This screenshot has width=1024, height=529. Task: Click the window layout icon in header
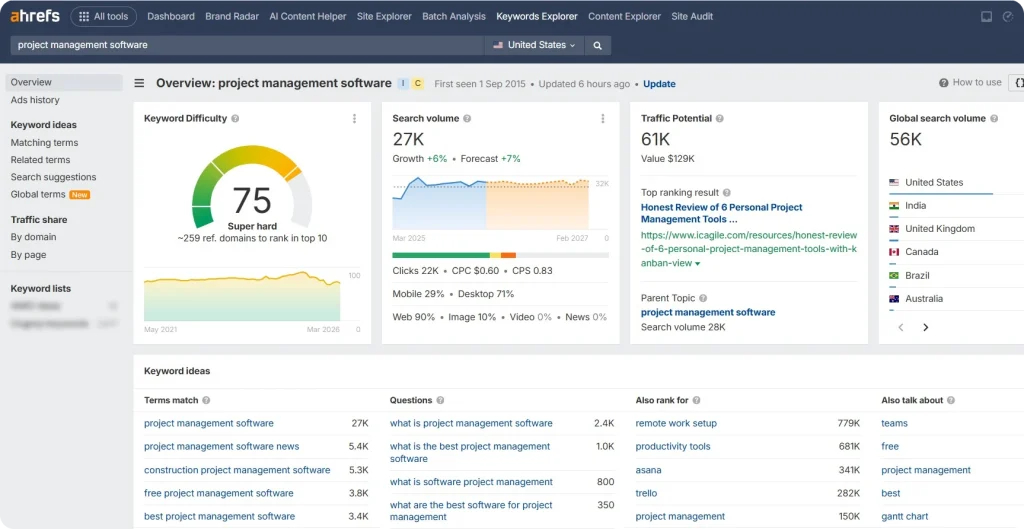click(x=986, y=16)
